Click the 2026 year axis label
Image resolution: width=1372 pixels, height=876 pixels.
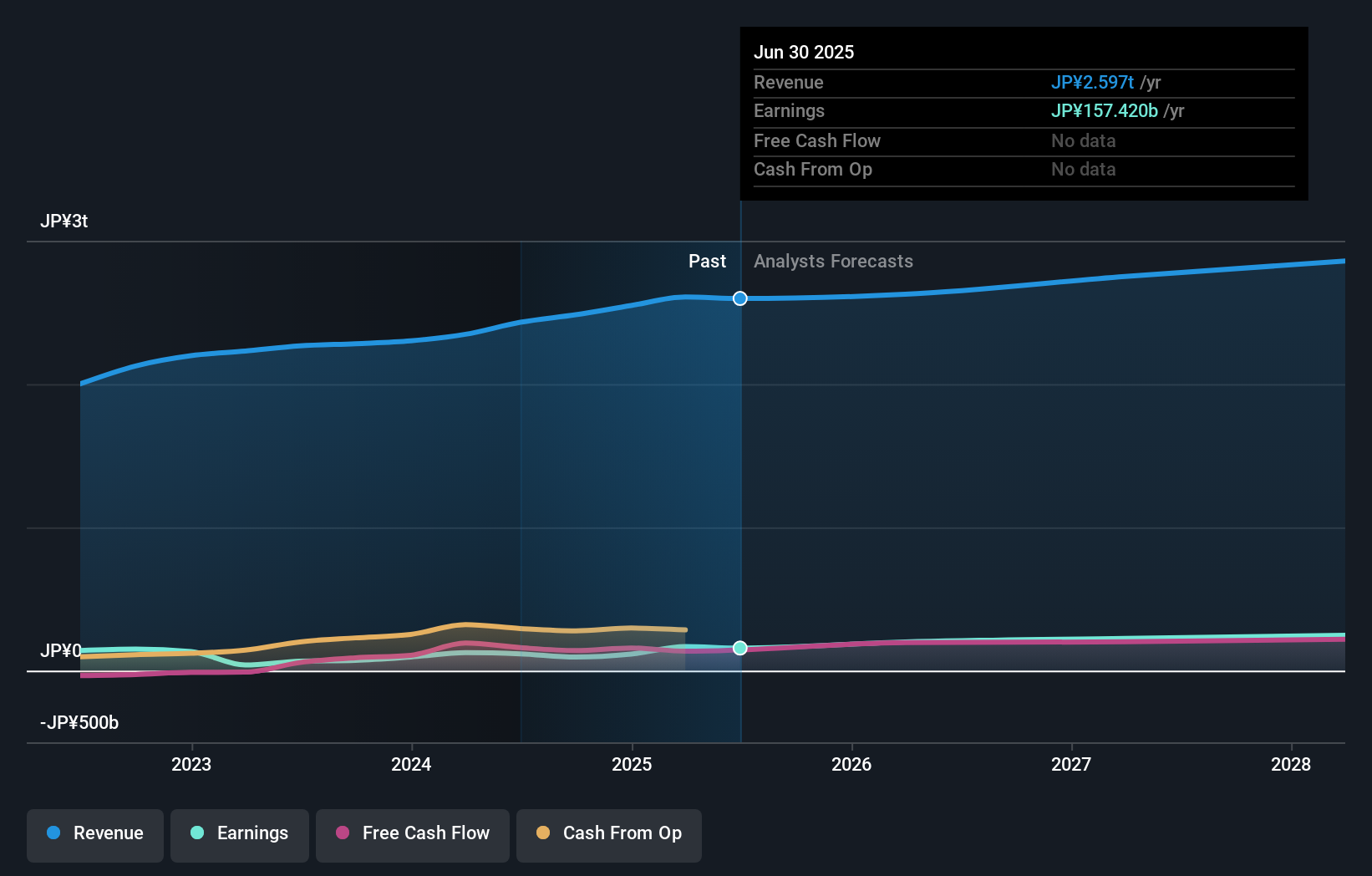[851, 764]
